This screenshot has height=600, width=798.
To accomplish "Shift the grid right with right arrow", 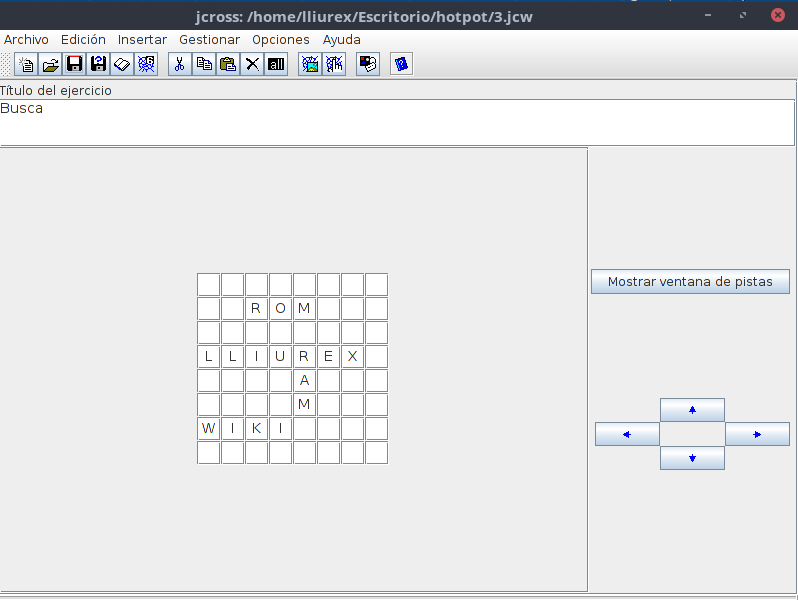I will 757,434.
